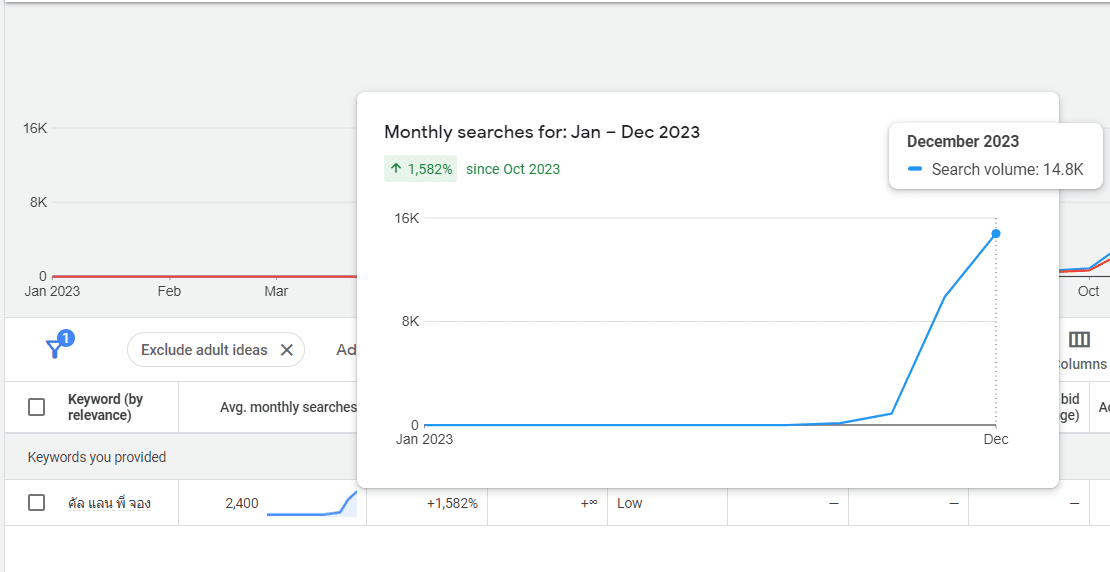Click the blue Search volume legend marker

pyautogui.click(x=915, y=170)
